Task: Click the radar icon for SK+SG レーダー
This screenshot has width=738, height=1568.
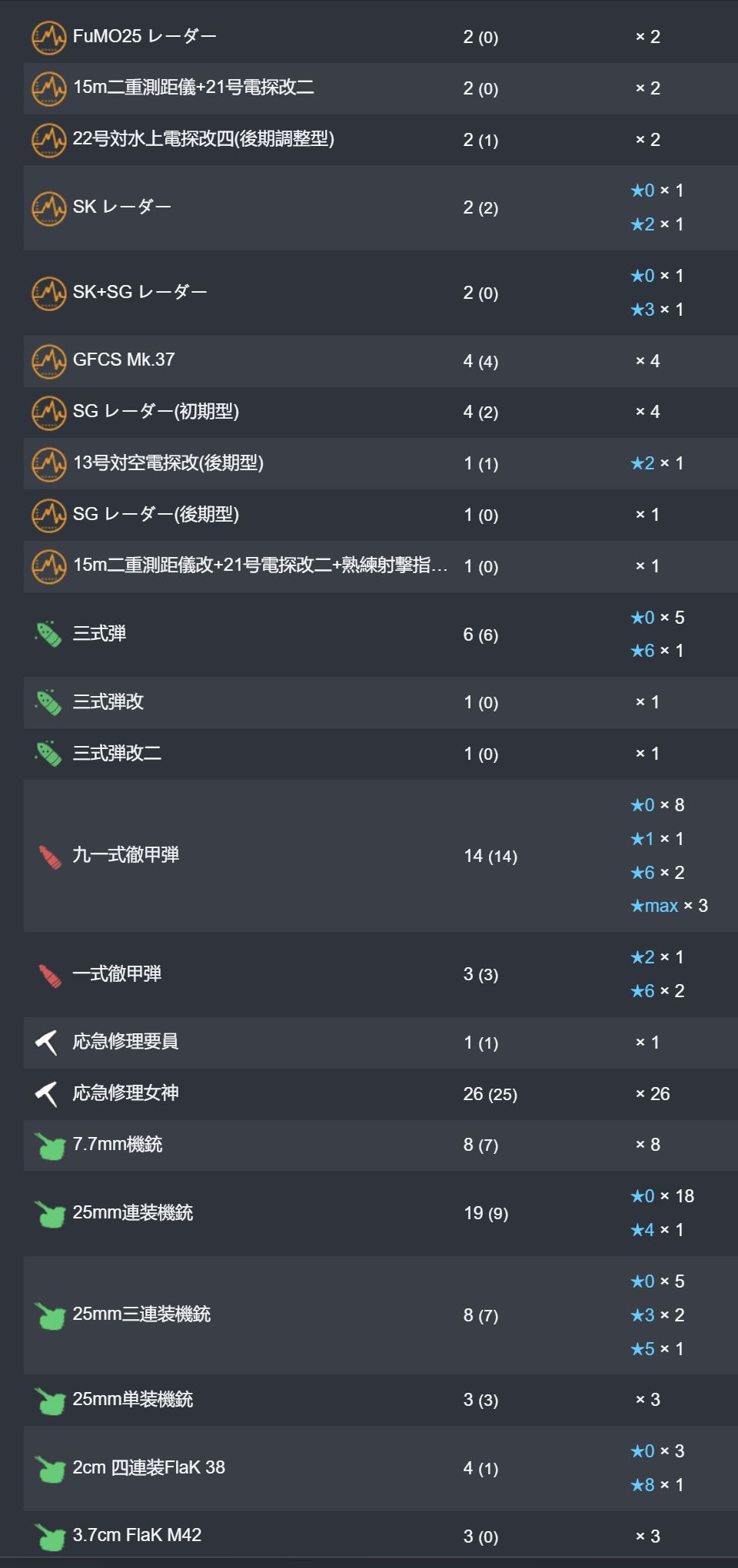Action: [x=48, y=293]
